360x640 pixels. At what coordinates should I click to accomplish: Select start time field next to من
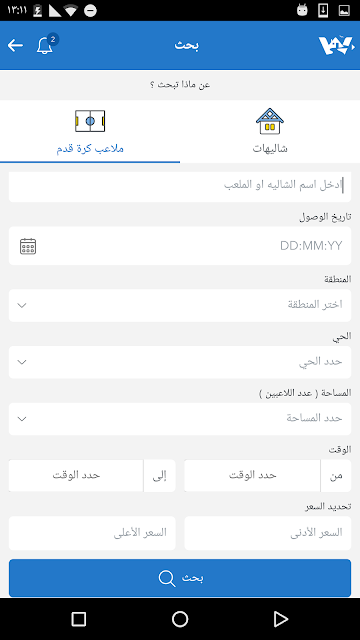(252, 476)
